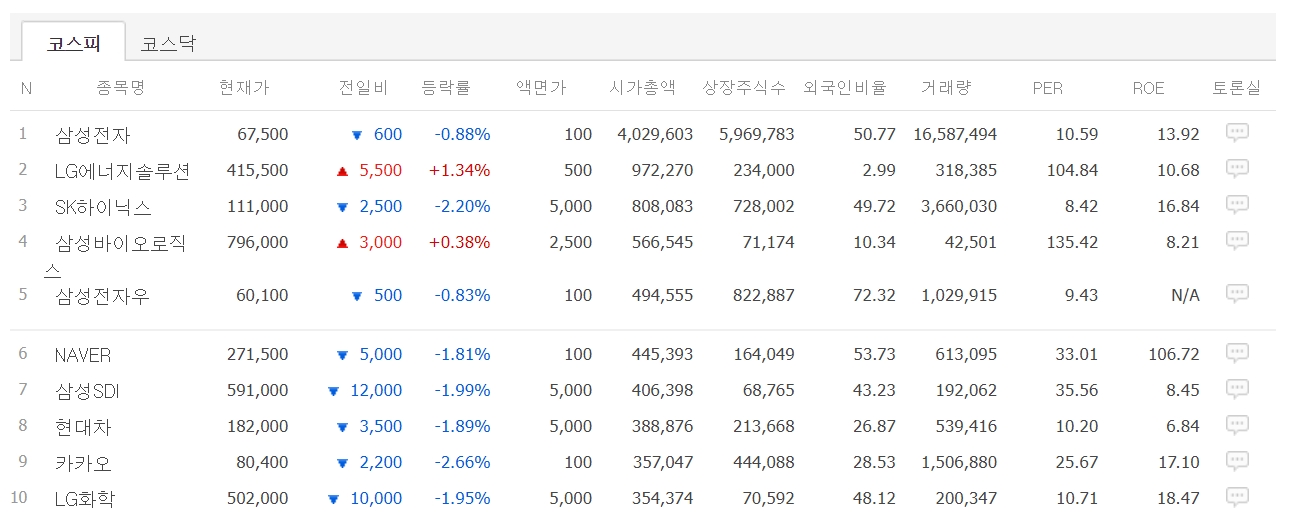
Task: Open the 삼성바이오로직스 stock link
Action: tap(116, 255)
